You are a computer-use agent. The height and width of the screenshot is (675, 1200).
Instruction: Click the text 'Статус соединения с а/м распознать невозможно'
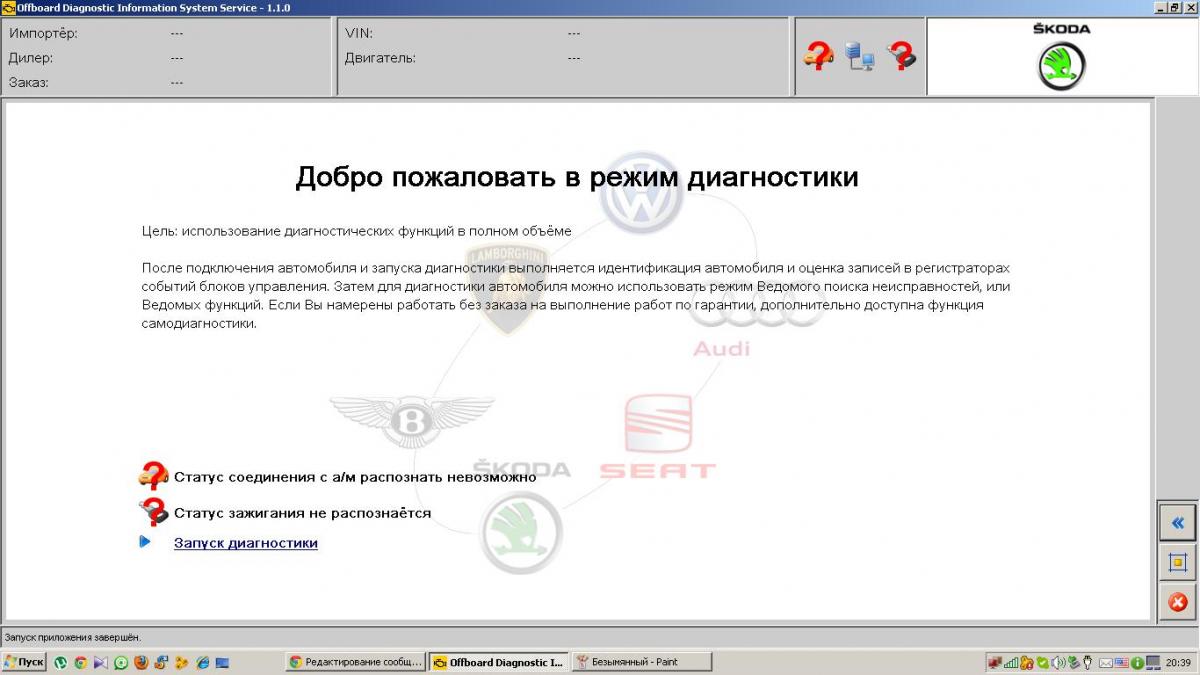(x=355, y=477)
